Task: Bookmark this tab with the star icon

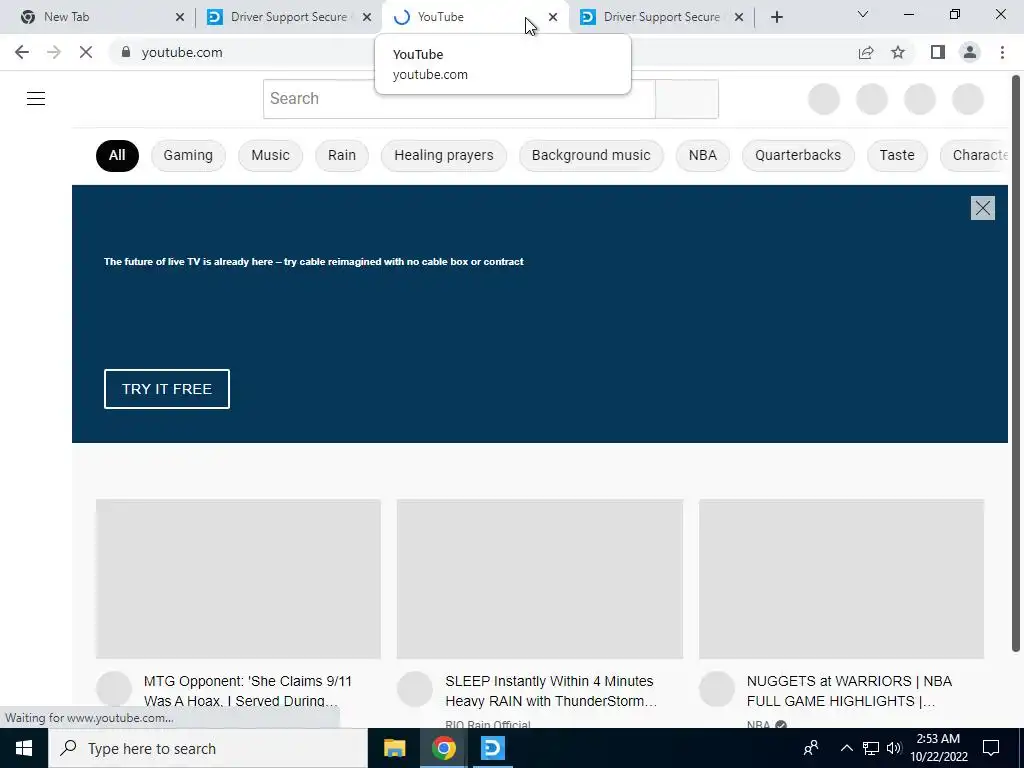Action: click(898, 52)
